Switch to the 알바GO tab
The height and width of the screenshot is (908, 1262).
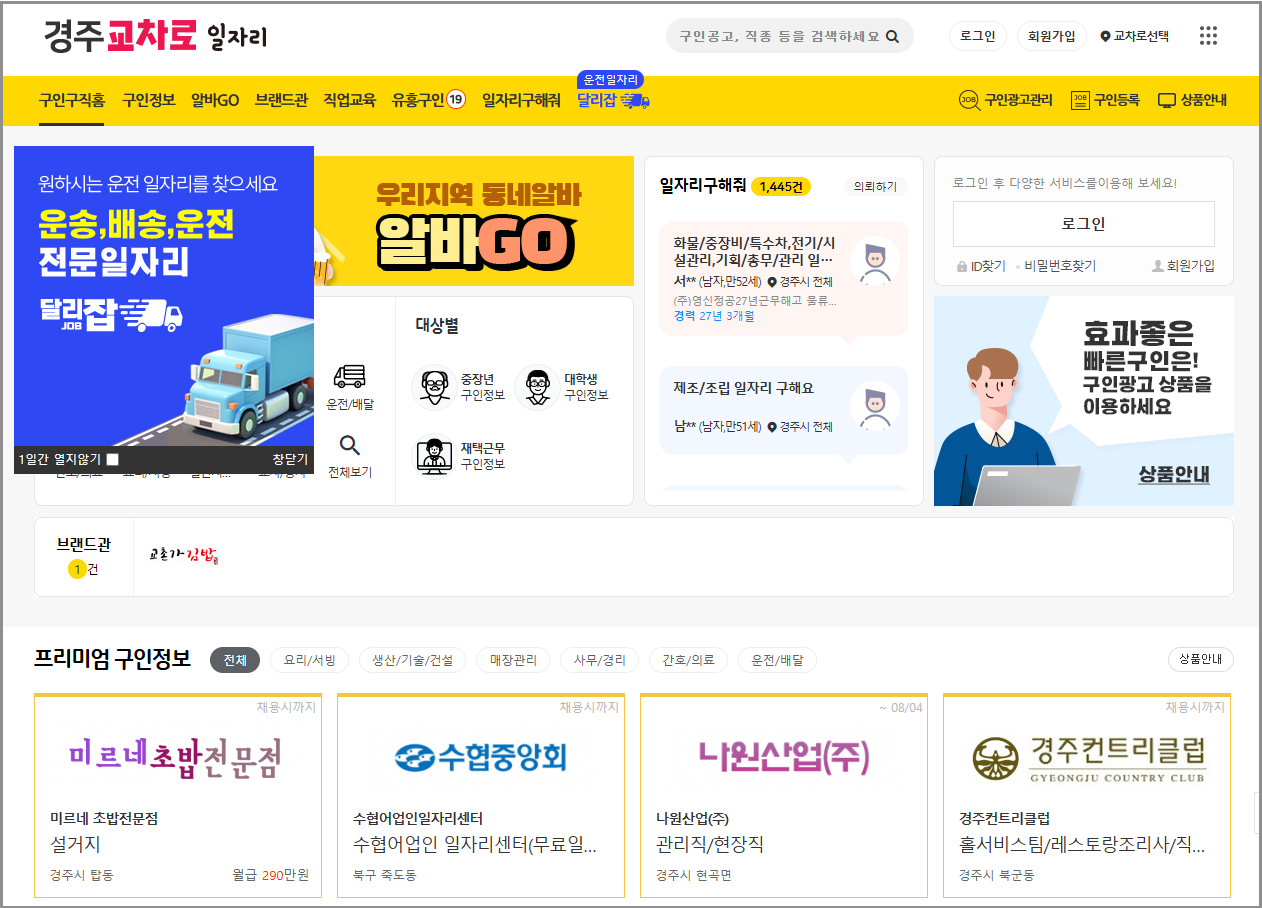point(216,100)
